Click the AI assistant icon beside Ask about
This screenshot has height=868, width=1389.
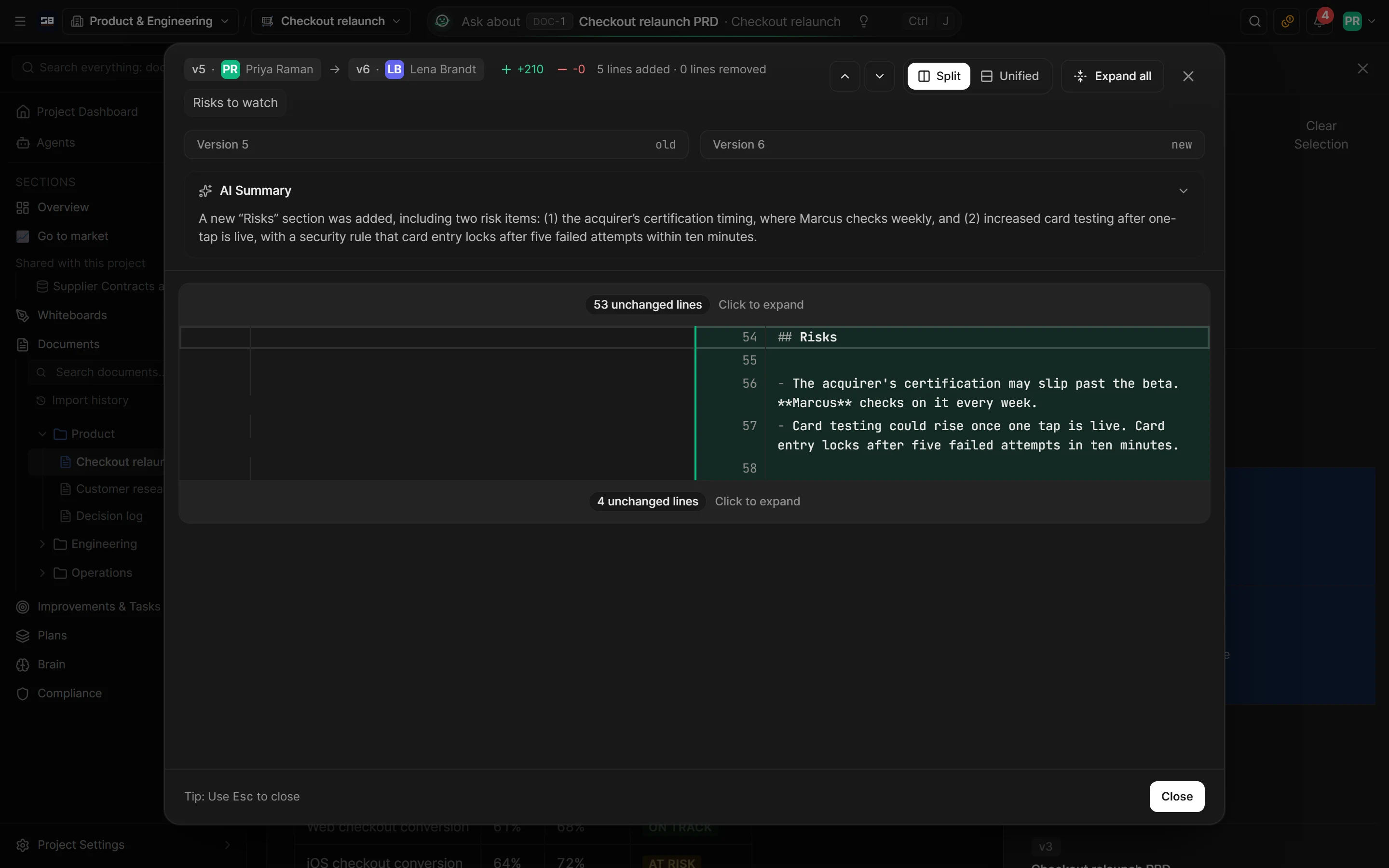pyautogui.click(x=442, y=21)
